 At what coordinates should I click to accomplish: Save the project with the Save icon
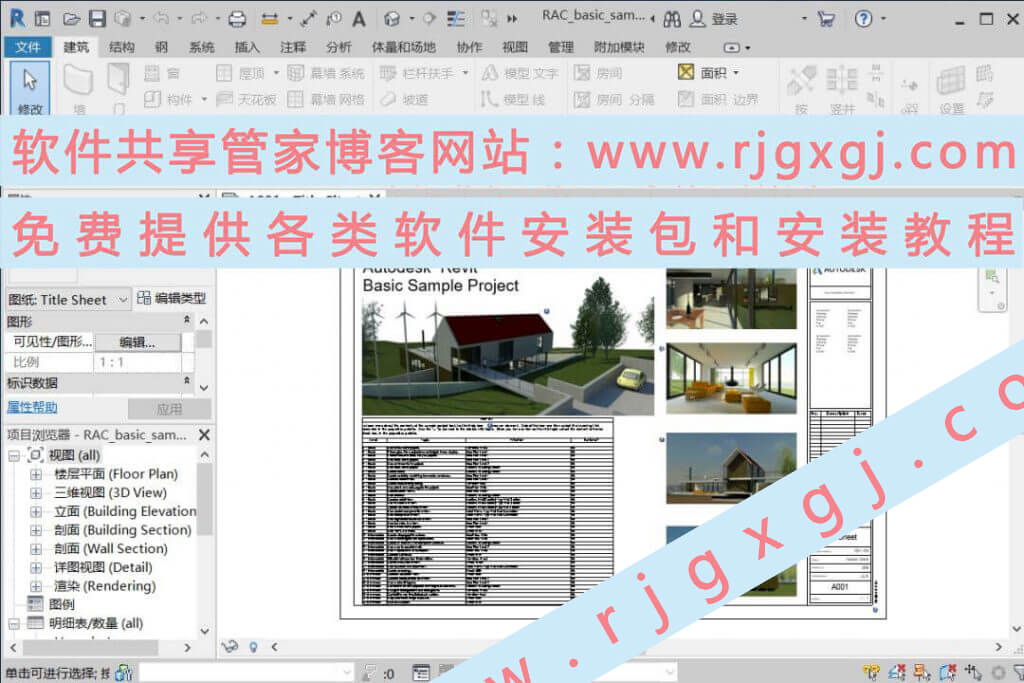click(x=97, y=19)
